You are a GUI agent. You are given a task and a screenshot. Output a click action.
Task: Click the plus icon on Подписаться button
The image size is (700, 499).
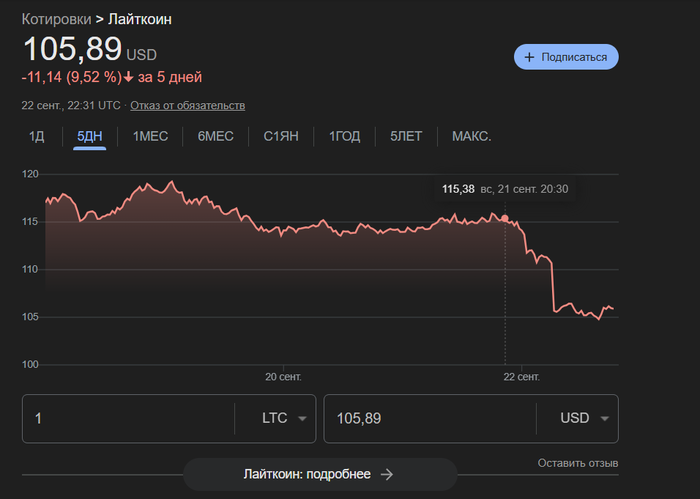[529, 57]
